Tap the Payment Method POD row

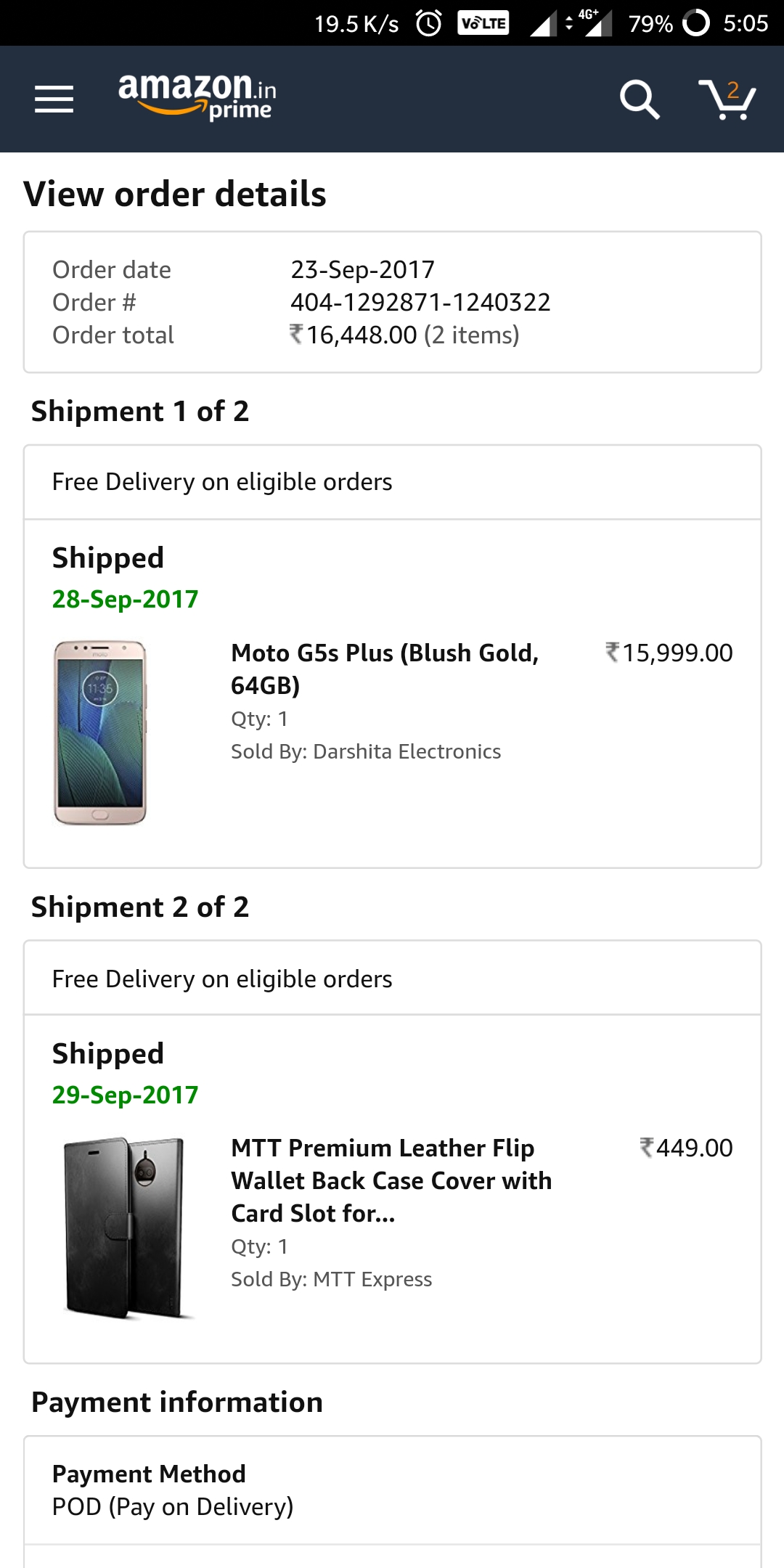[392, 1490]
